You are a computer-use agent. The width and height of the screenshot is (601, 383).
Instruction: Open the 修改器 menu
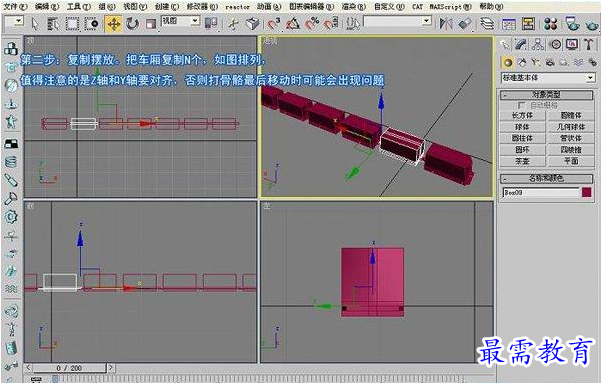pyautogui.click(x=202, y=7)
